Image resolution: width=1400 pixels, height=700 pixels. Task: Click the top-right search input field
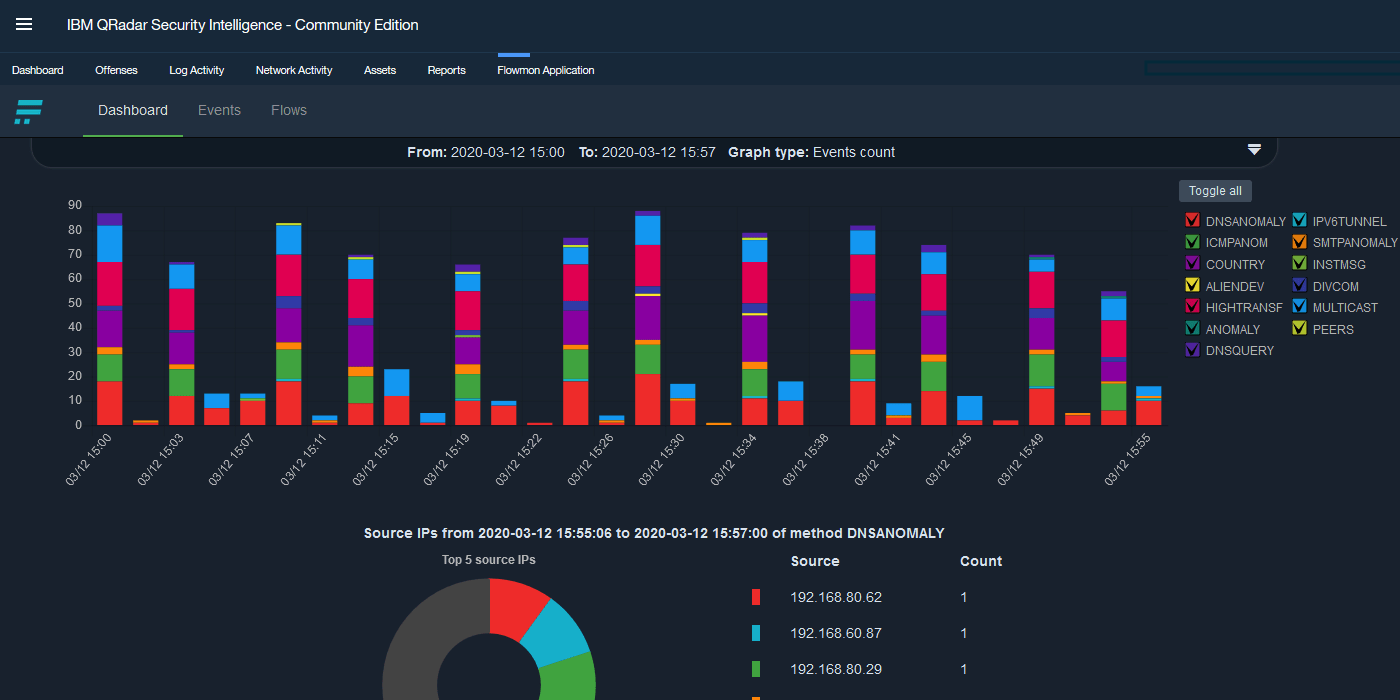(x=1272, y=68)
